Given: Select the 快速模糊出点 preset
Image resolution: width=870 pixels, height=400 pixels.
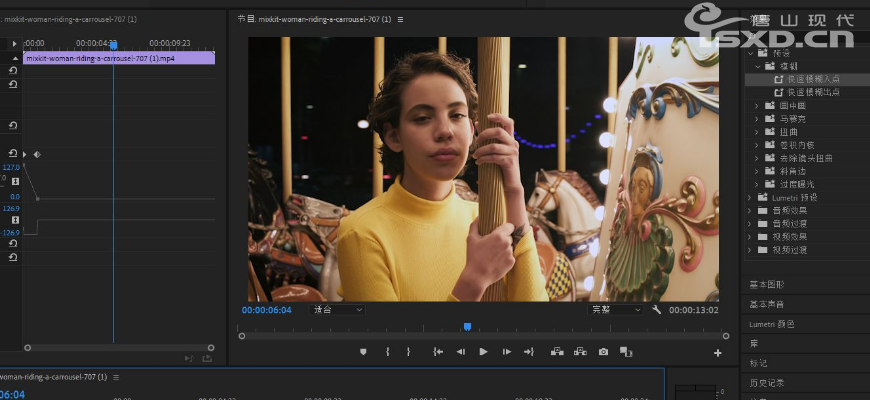Looking at the screenshot, I should click(807, 92).
